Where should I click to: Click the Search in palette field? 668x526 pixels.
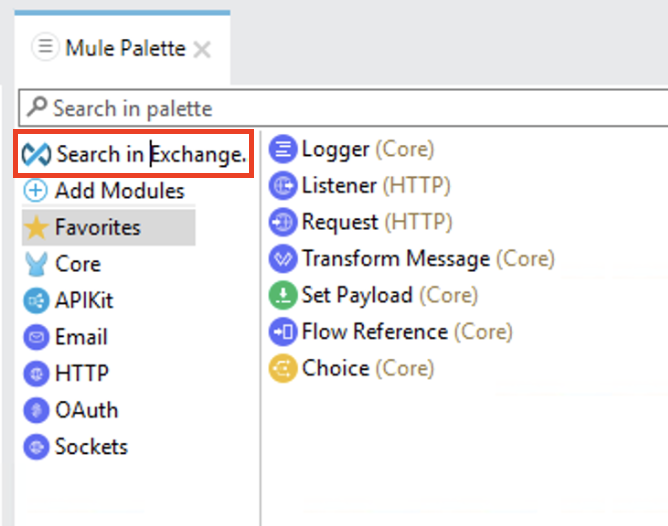pos(343,108)
